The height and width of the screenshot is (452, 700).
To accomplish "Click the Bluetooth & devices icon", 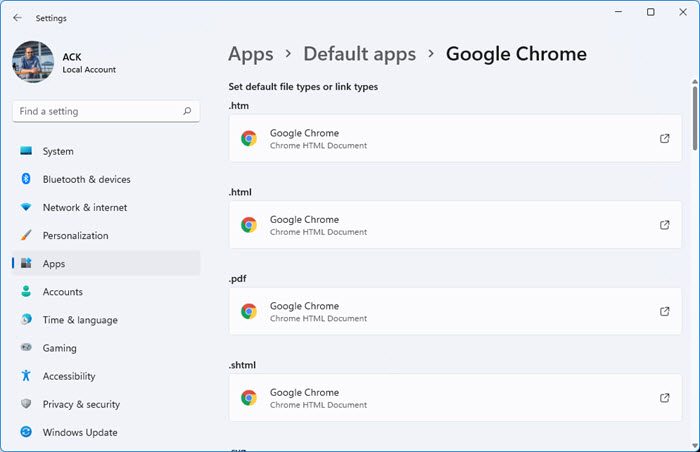I will point(26,180).
